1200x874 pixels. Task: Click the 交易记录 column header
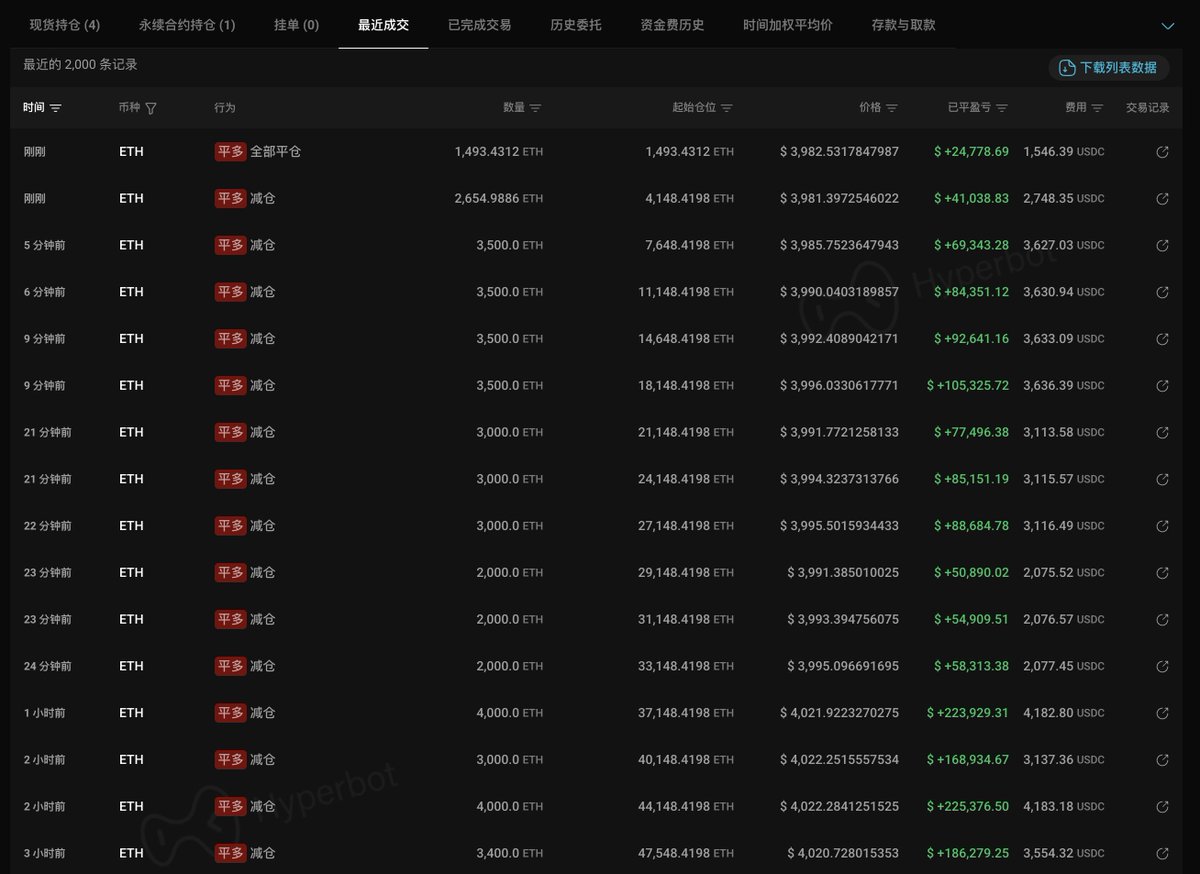point(1147,108)
